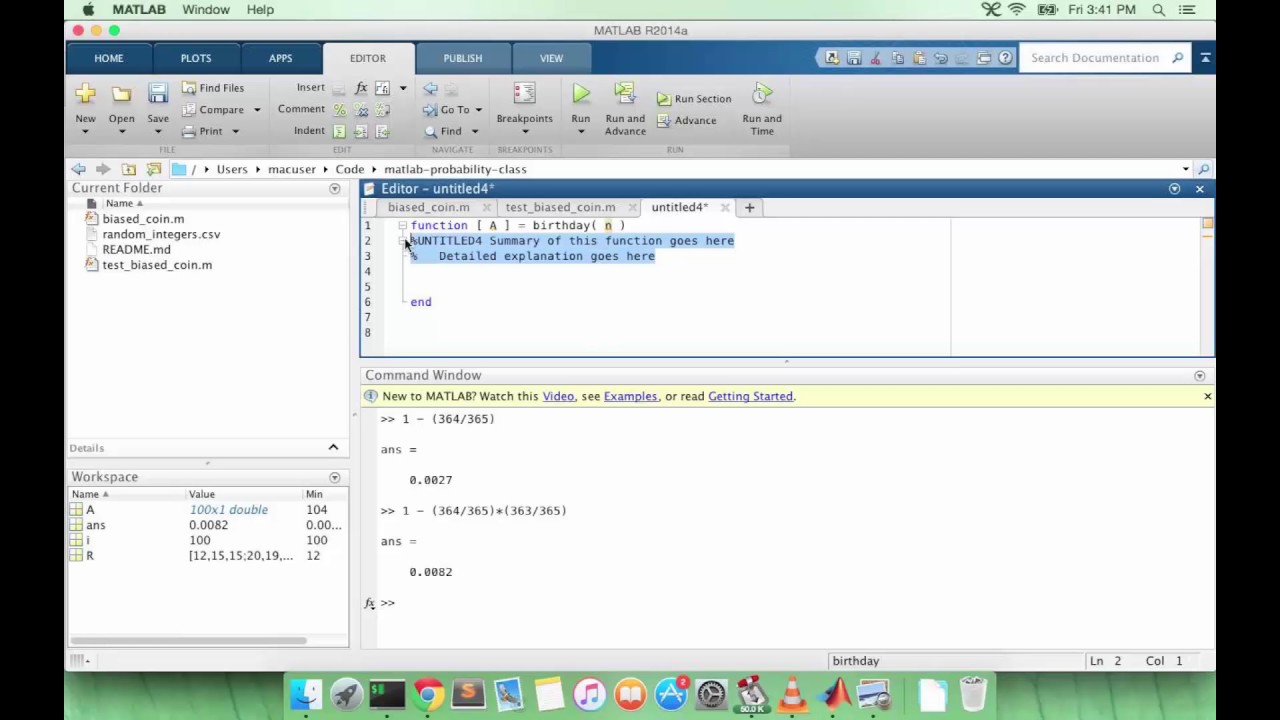The width and height of the screenshot is (1280, 720).
Task: Open the Workspace panel actions menu
Action: pyautogui.click(x=335, y=477)
